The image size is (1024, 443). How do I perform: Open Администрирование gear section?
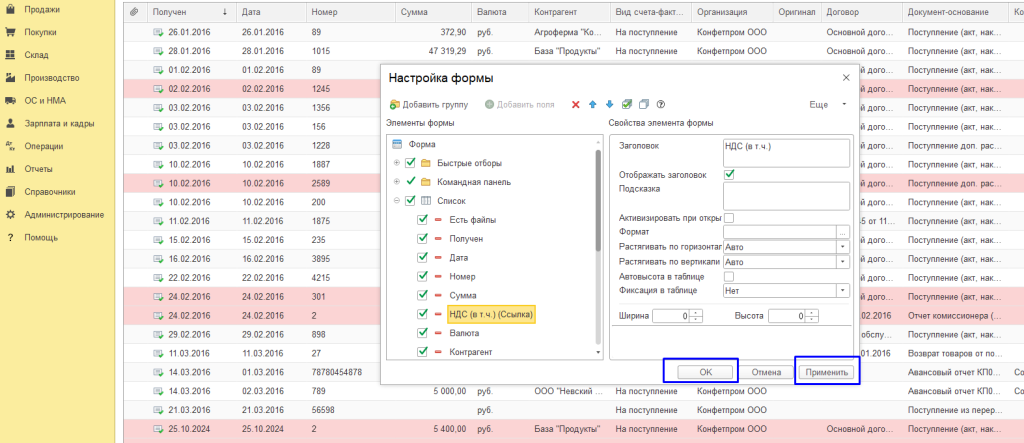coord(63,215)
